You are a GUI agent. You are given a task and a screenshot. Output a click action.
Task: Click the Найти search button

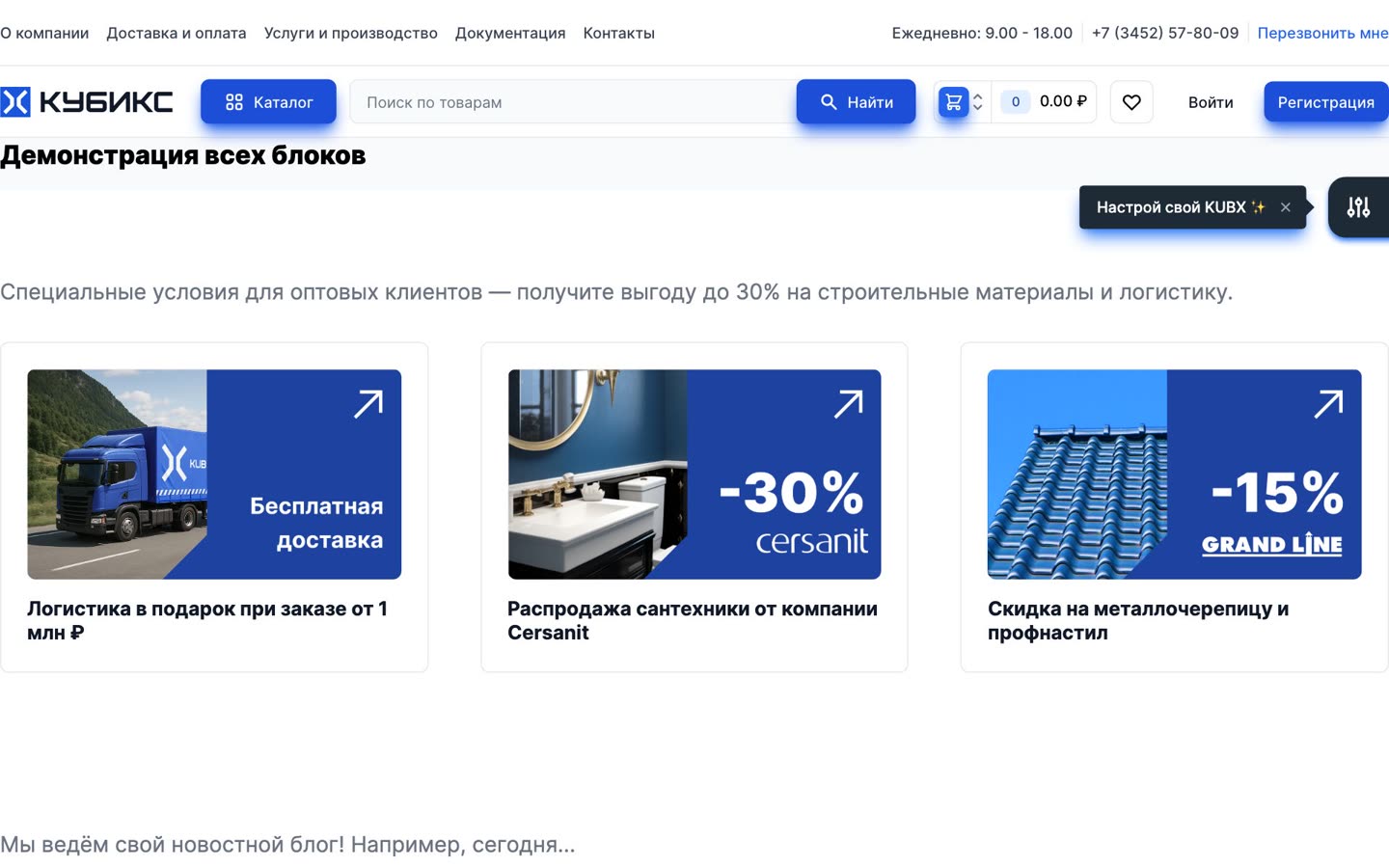tap(856, 101)
